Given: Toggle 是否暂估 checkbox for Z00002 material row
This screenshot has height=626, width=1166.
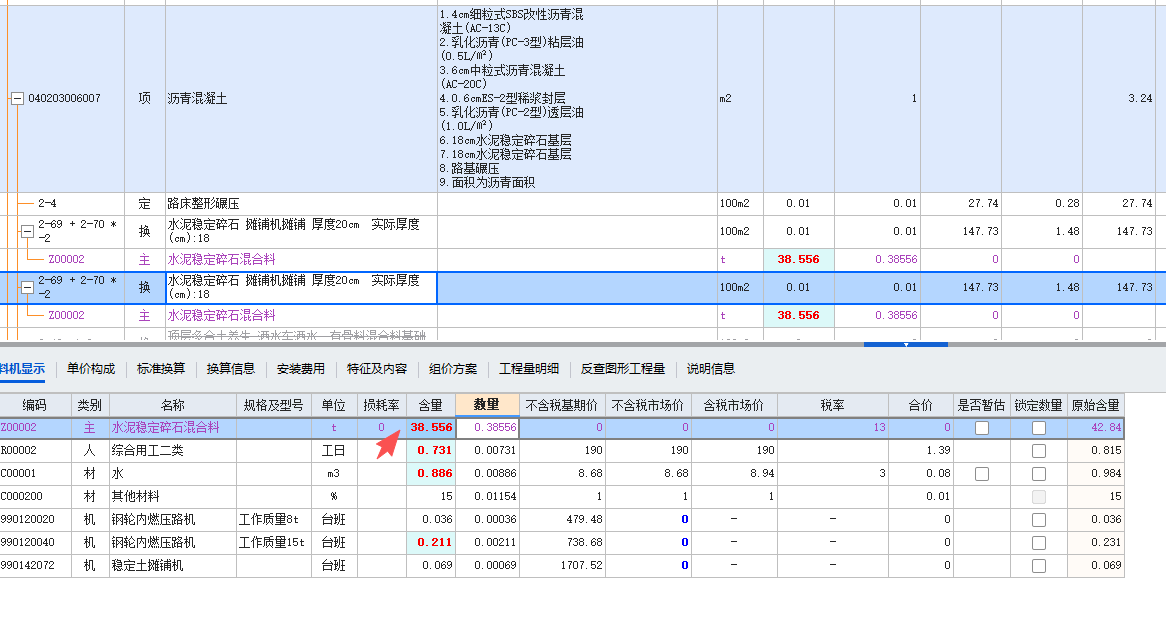Looking at the screenshot, I should tap(982, 428).
